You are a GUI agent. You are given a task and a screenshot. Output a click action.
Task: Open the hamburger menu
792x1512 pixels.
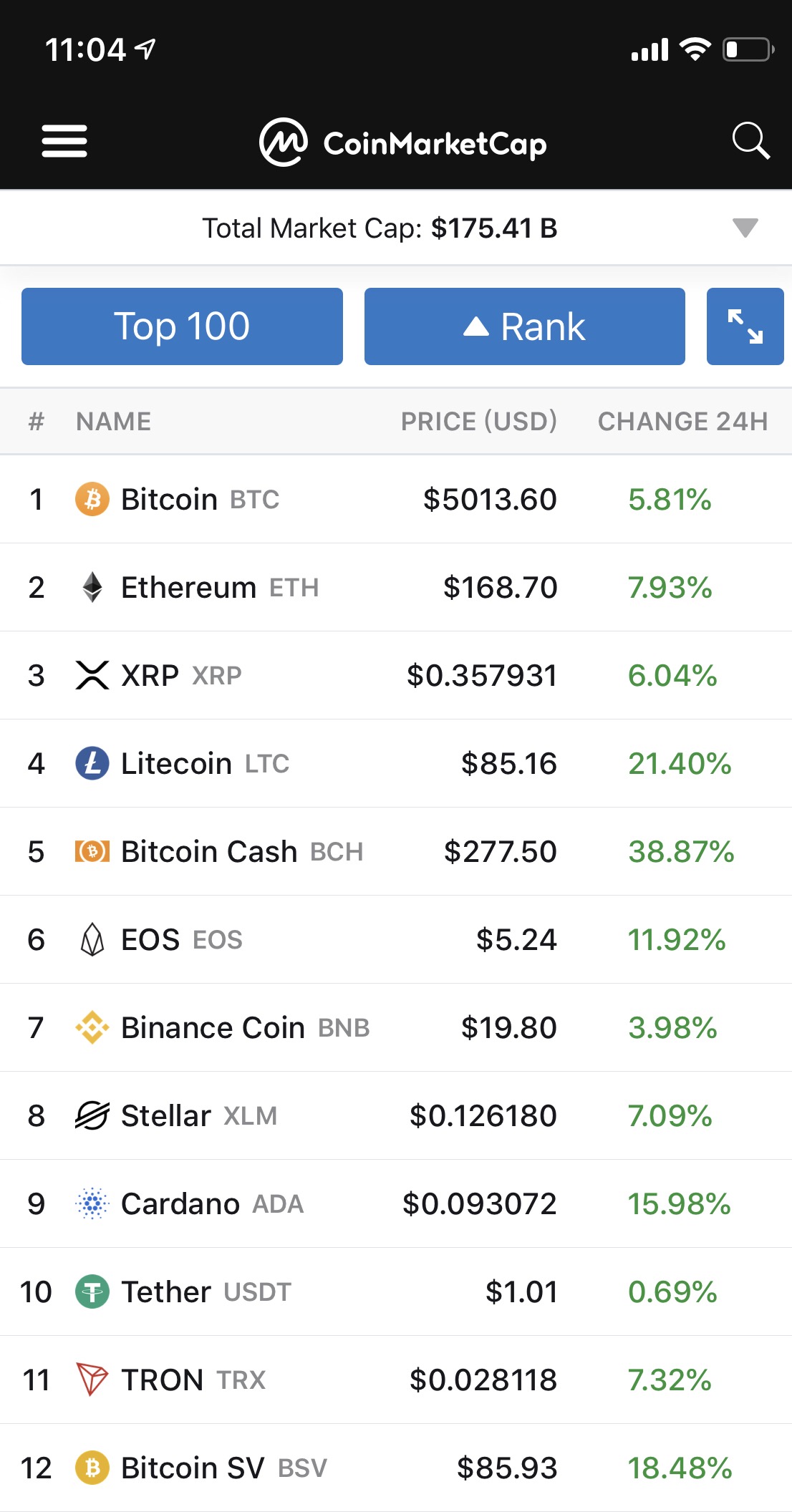pyautogui.click(x=64, y=141)
